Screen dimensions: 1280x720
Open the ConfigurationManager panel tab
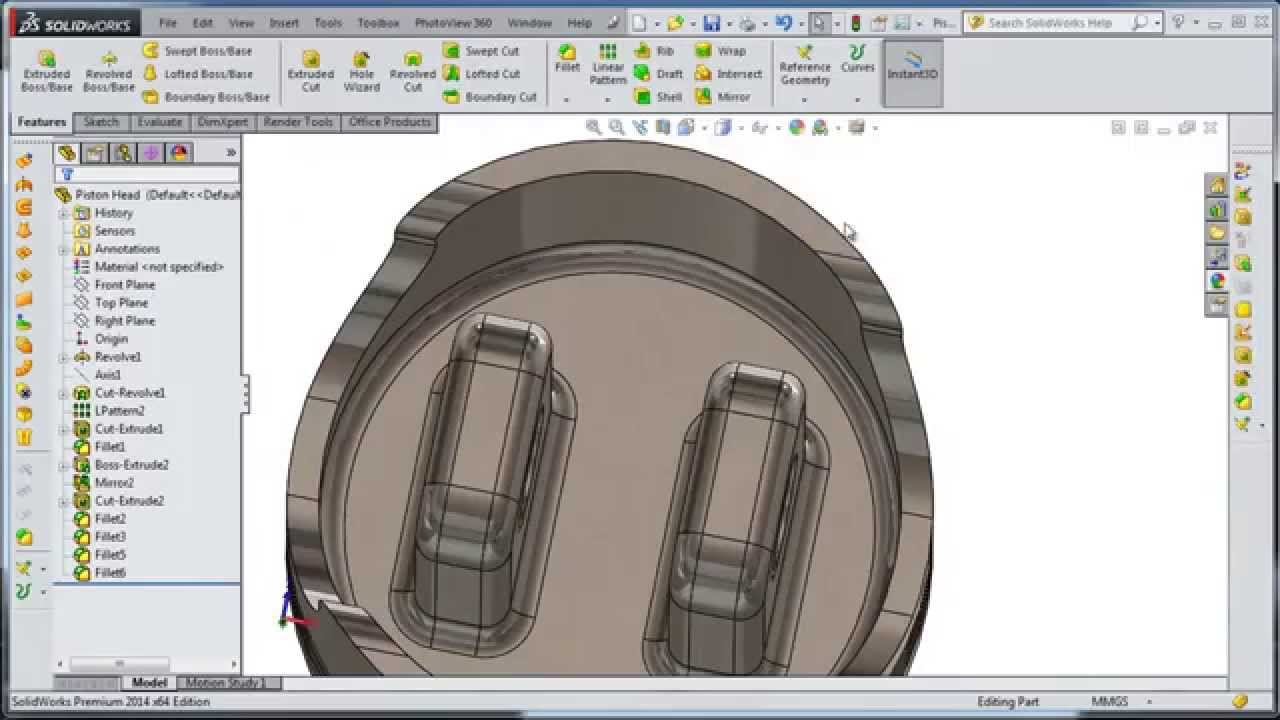pos(123,153)
